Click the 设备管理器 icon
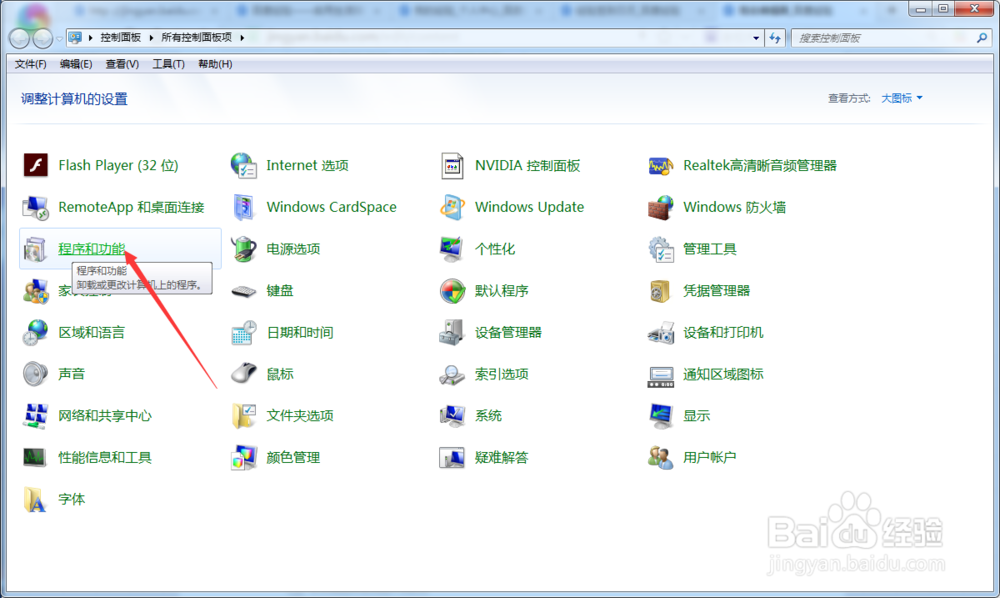 coord(452,332)
